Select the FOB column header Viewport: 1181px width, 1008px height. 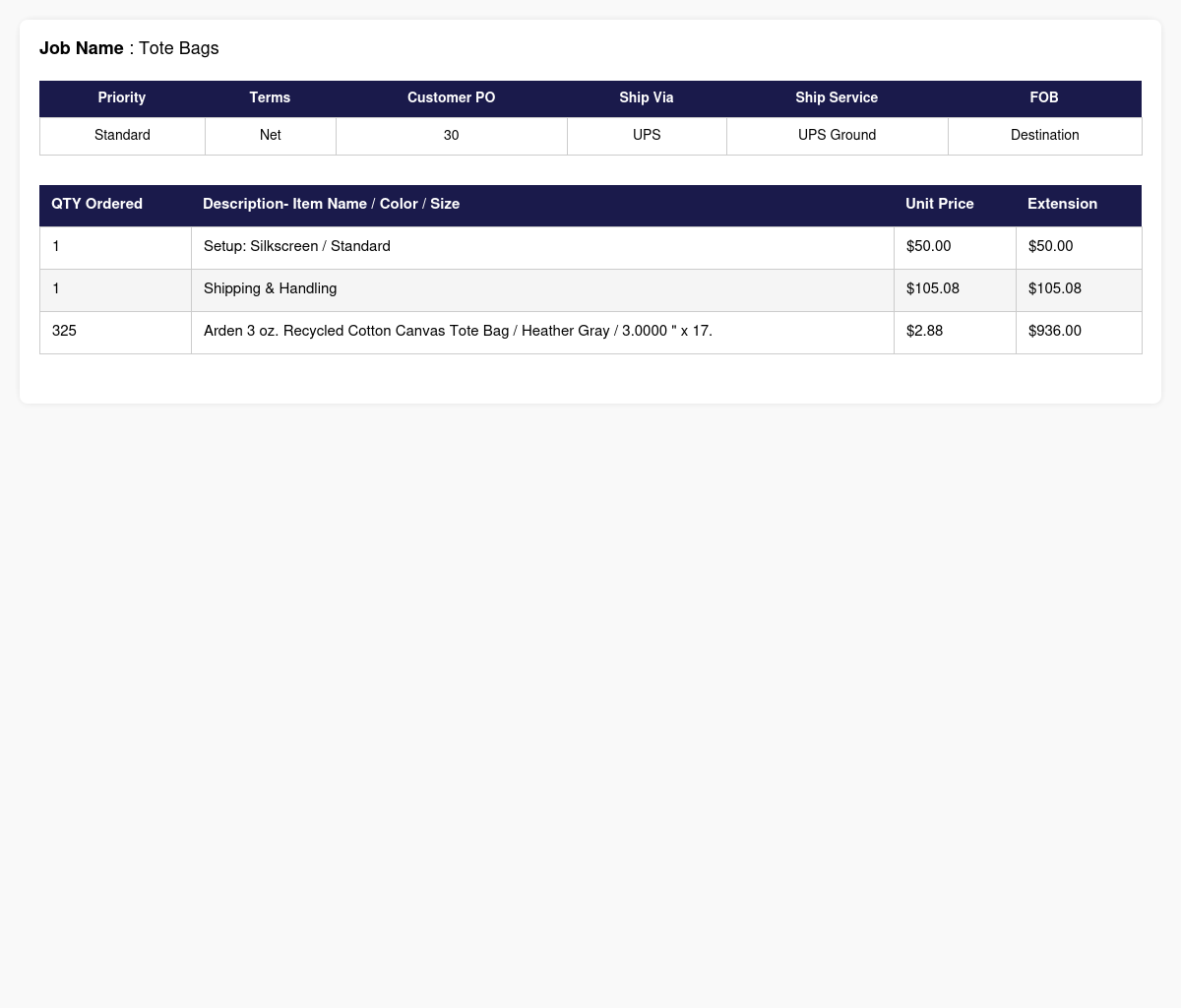click(x=1044, y=98)
